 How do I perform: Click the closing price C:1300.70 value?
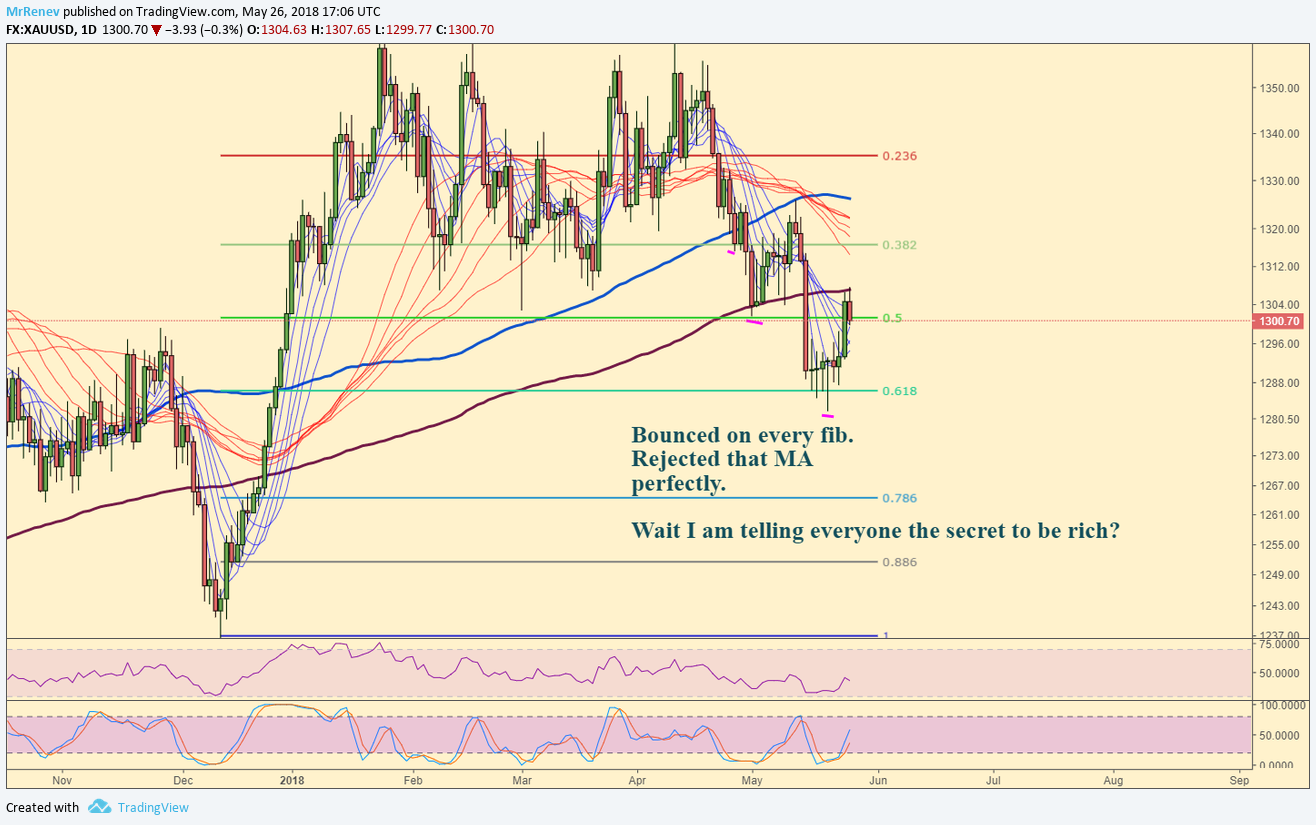click(x=465, y=29)
